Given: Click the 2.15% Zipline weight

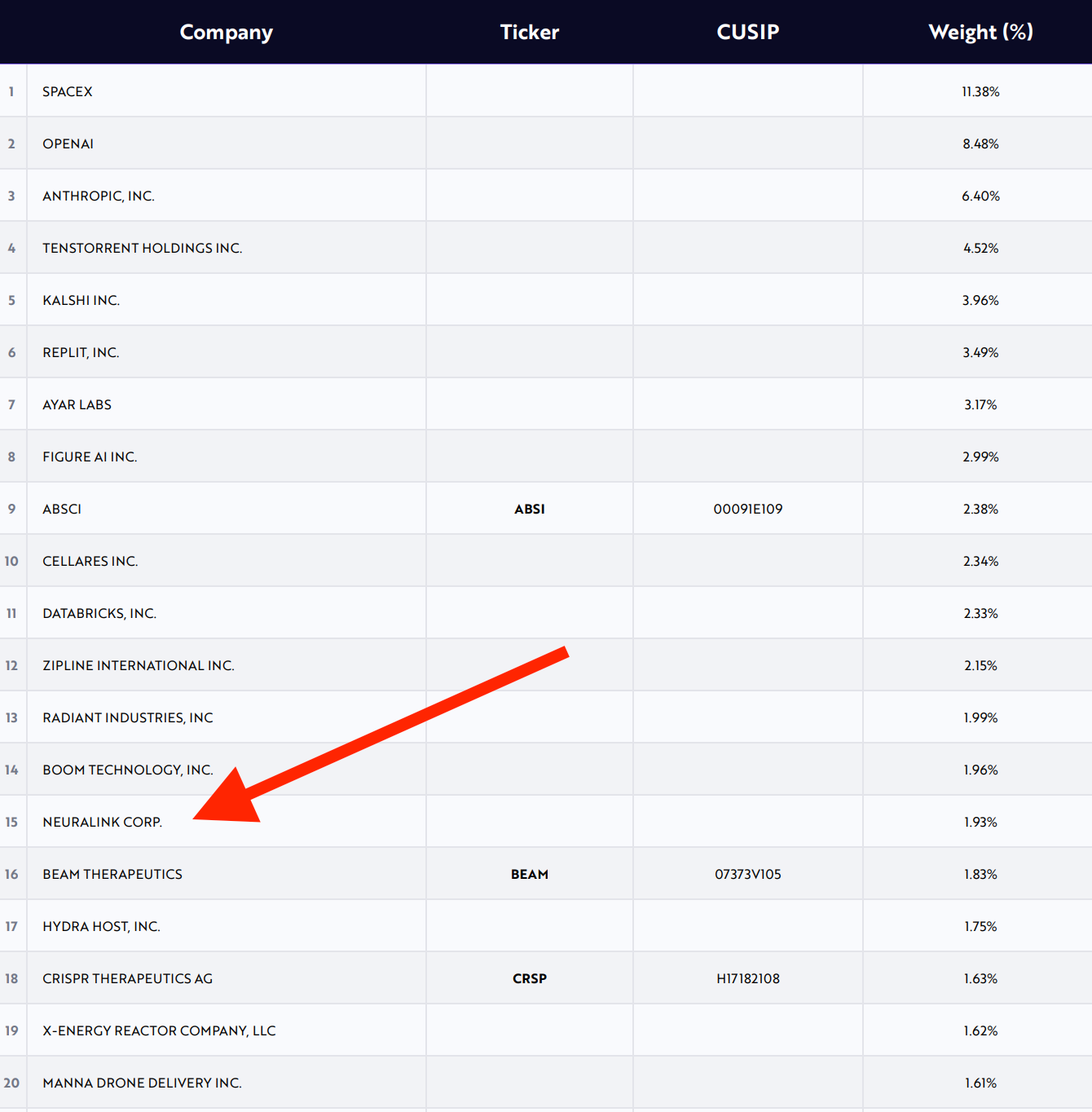Looking at the screenshot, I should [980, 665].
